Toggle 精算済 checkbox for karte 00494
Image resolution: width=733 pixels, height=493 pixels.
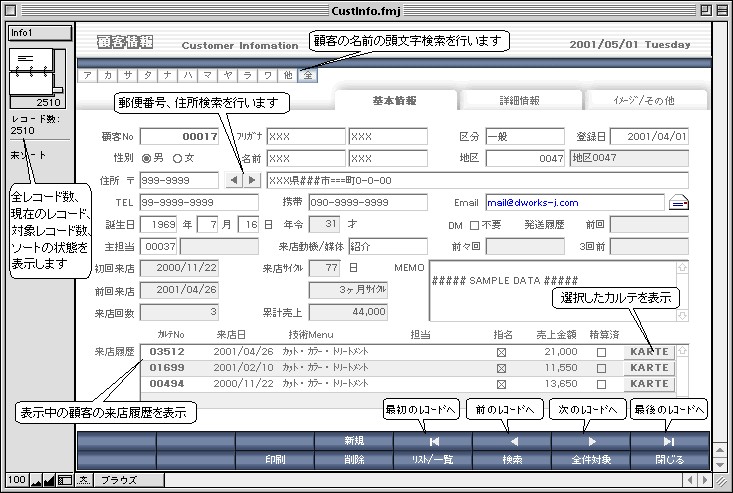click(601, 384)
